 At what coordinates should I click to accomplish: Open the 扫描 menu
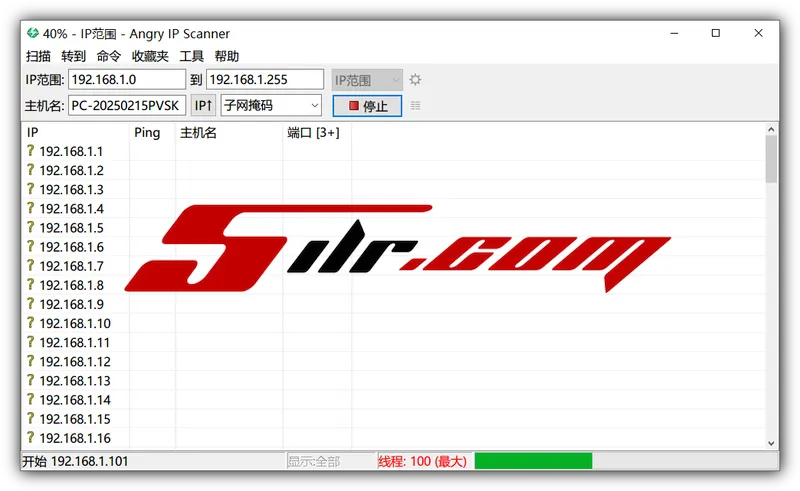click(38, 56)
